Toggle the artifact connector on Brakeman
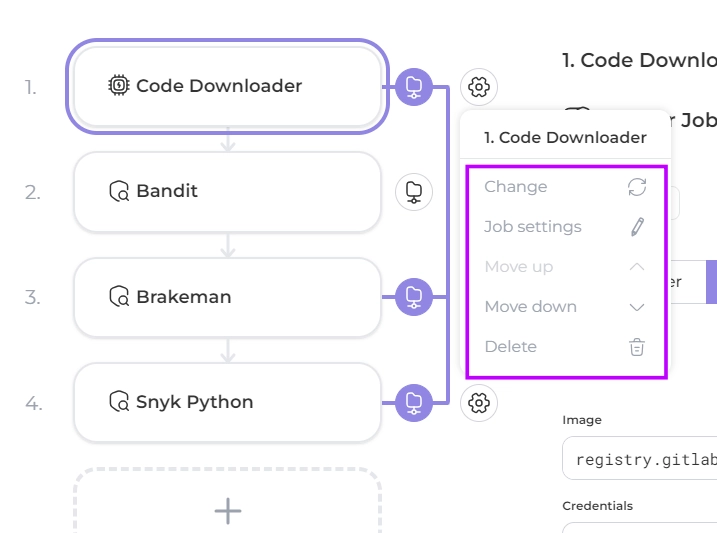 [x=414, y=297]
